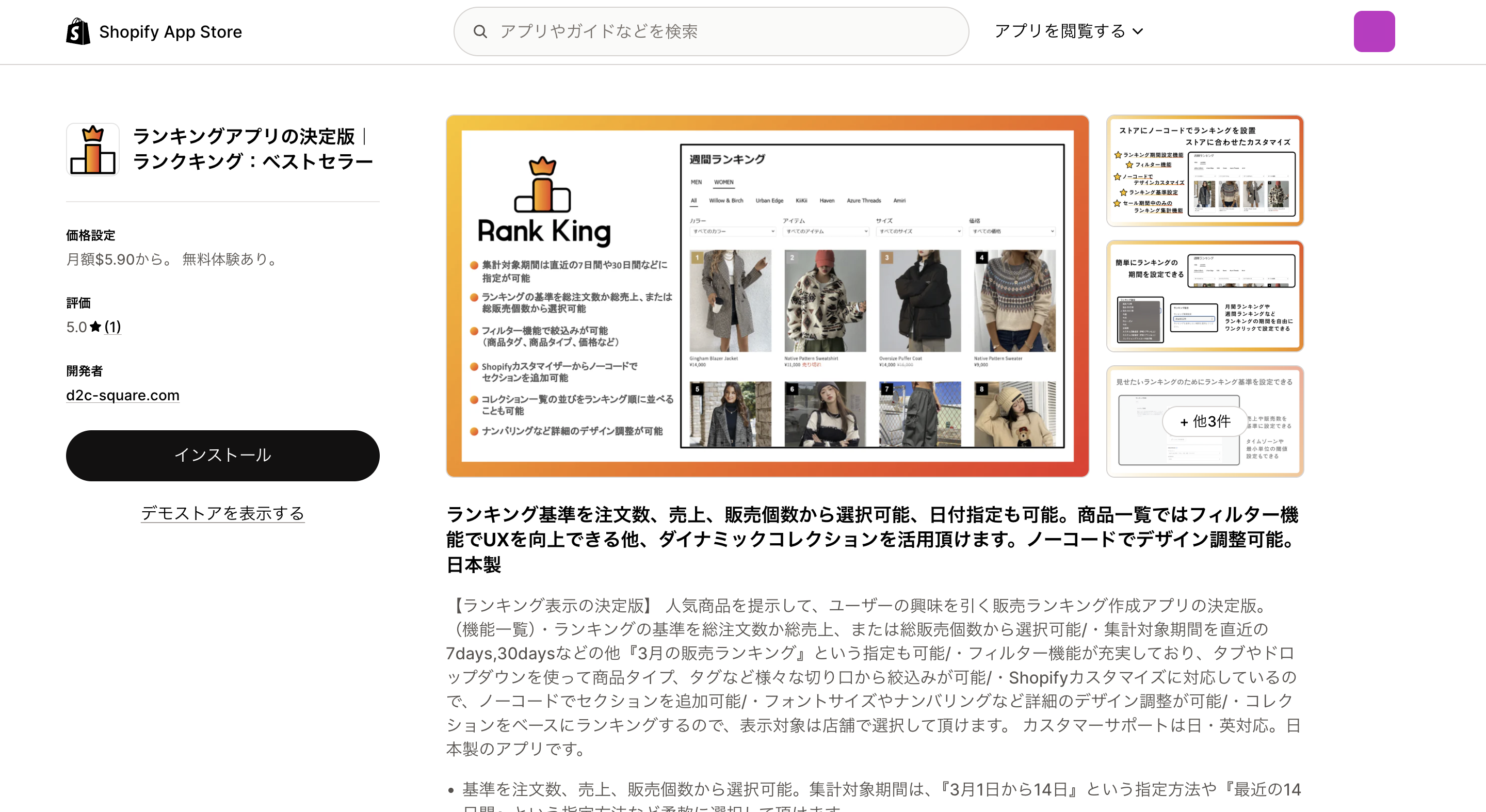Click the 開発者 label
The width and height of the screenshot is (1486, 812).
tap(84, 371)
